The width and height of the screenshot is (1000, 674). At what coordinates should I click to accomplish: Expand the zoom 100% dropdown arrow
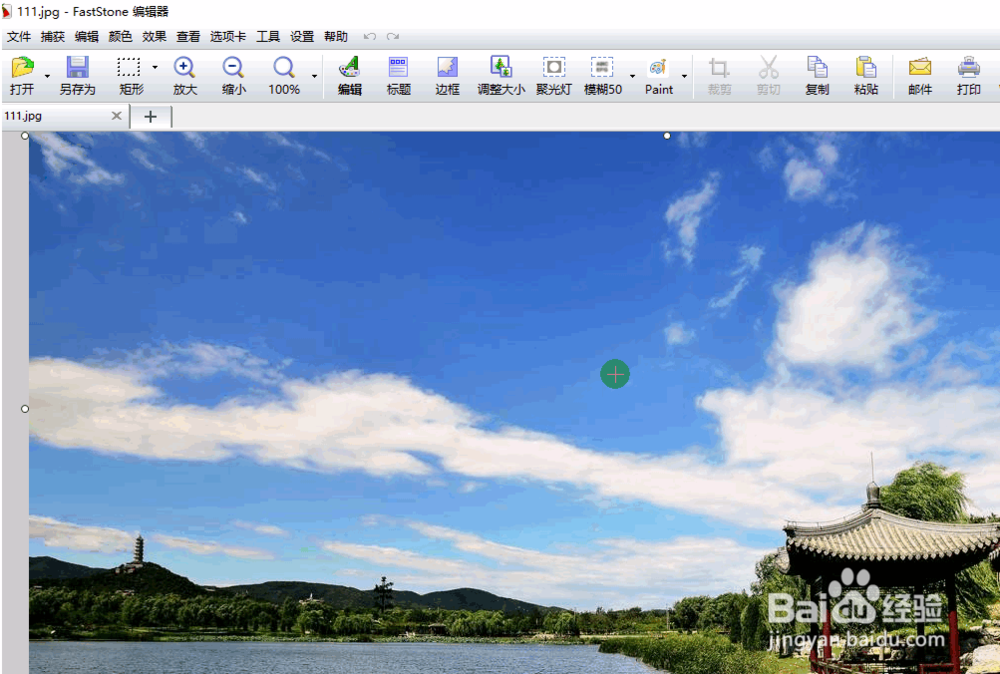coord(314,76)
